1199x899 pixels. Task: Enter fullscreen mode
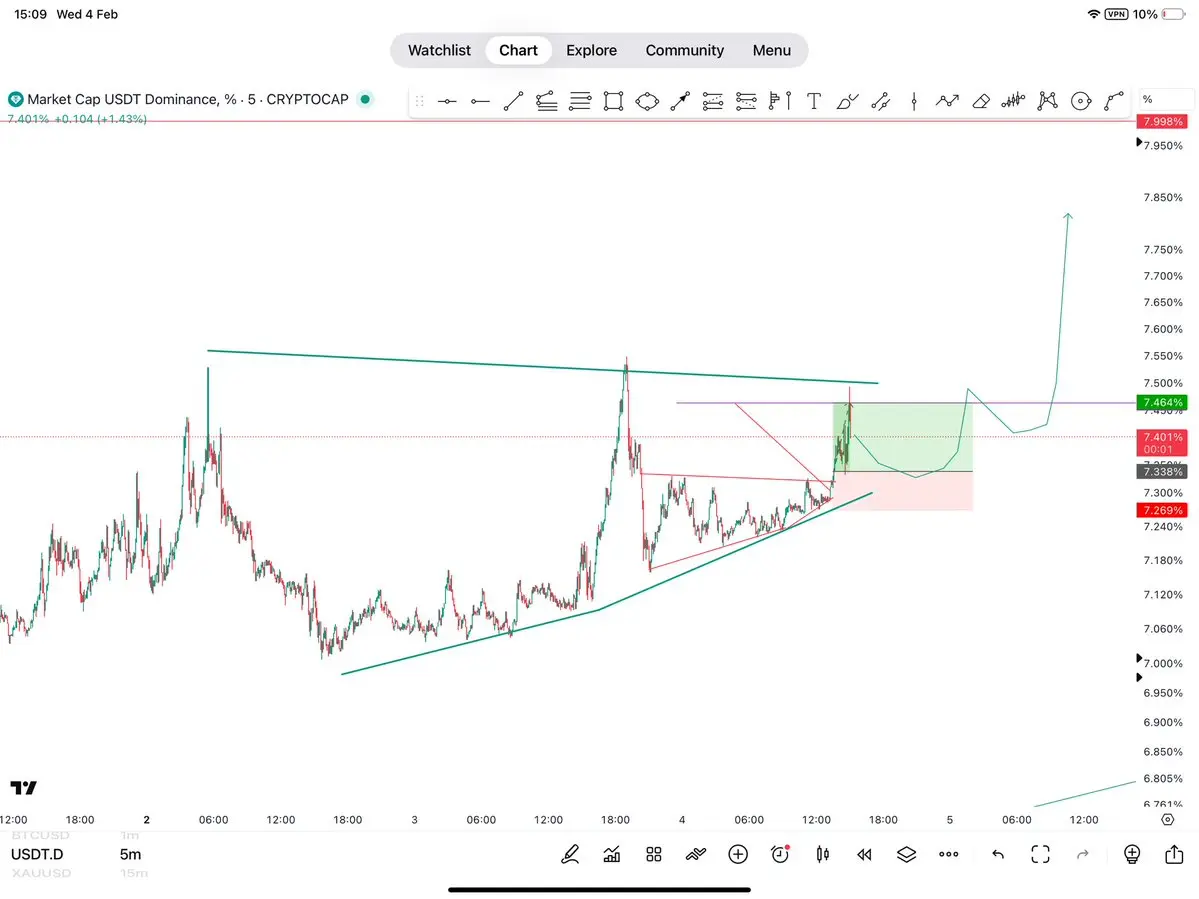(1040, 854)
